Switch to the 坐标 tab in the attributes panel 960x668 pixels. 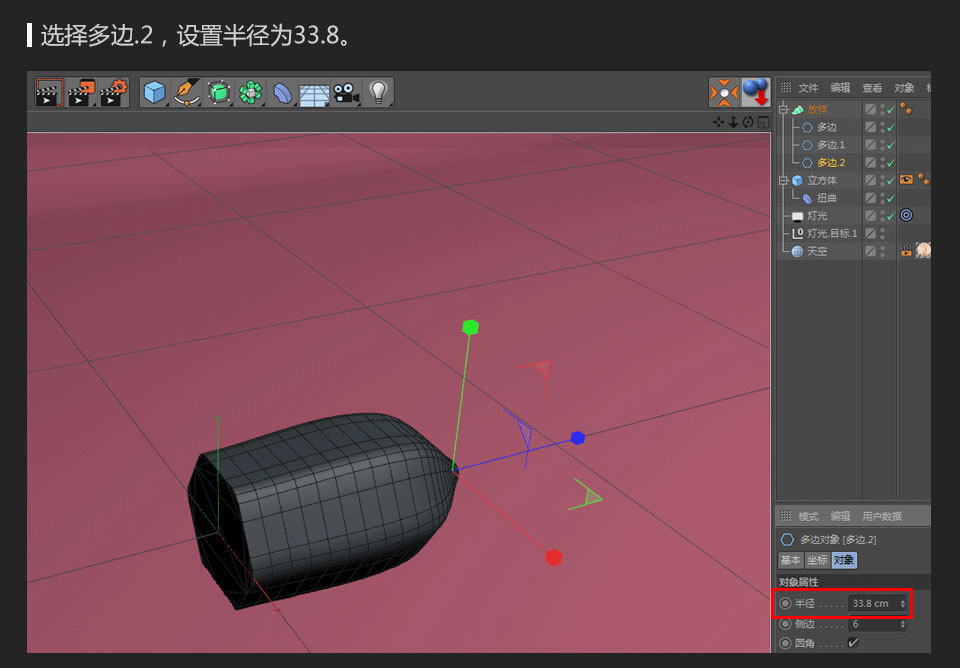pyautogui.click(x=818, y=560)
